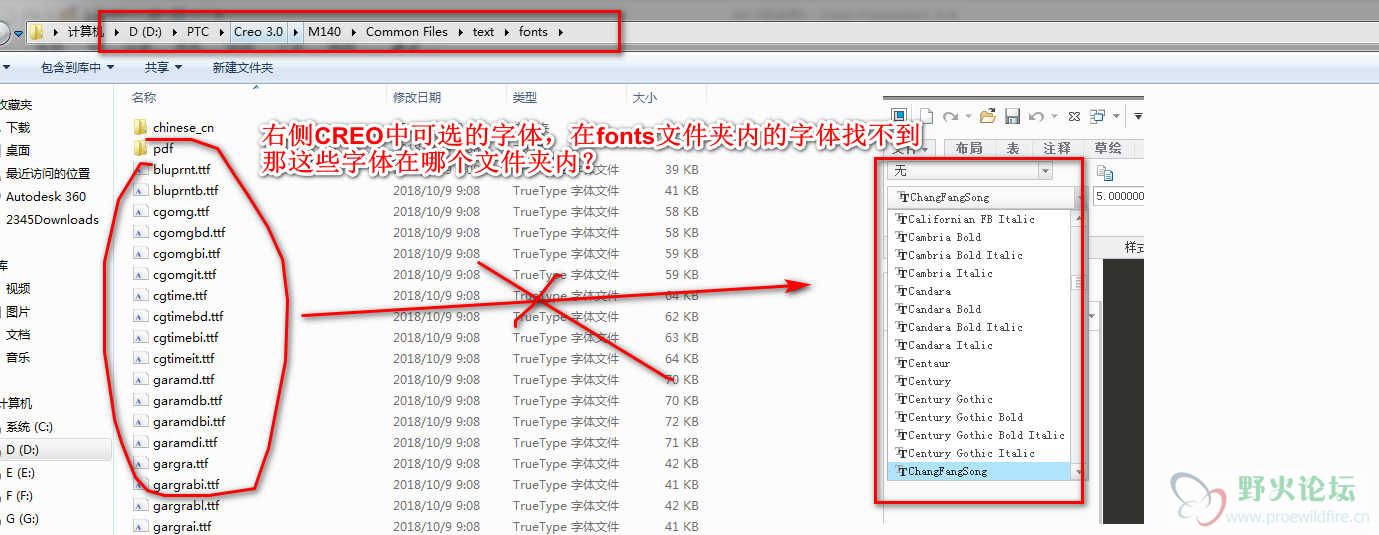This screenshot has height=535, width=1379.
Task: Expand path arrow after Creo 3.0 breadcrumb
Action: (296, 32)
